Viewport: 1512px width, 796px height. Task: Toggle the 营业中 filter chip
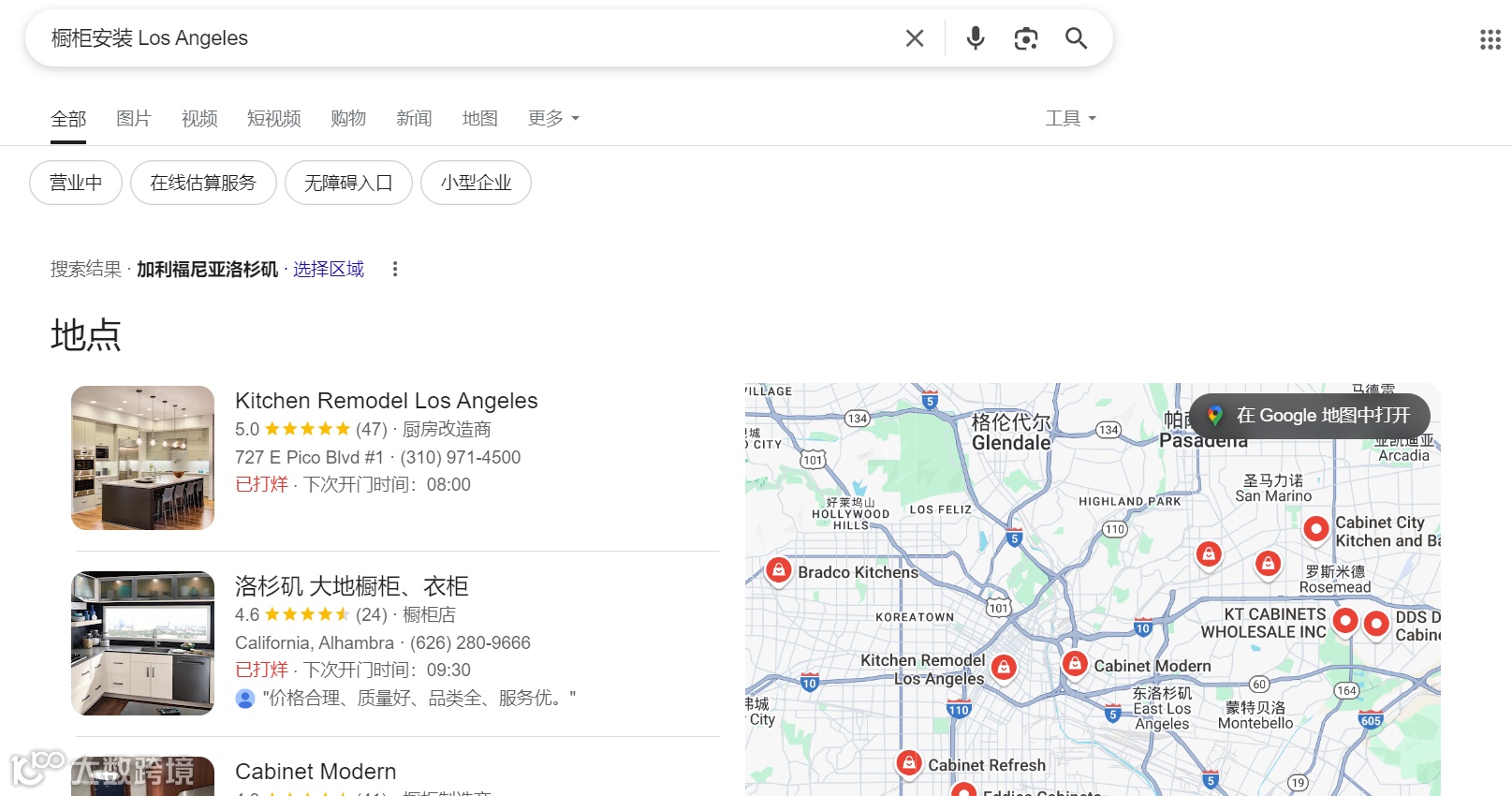76,183
